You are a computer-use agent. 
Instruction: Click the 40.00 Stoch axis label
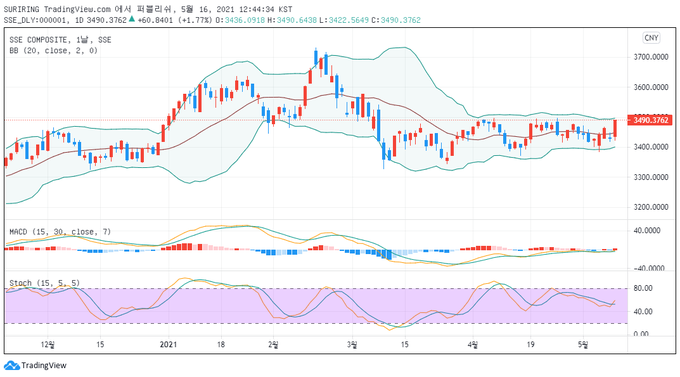(x=643, y=311)
